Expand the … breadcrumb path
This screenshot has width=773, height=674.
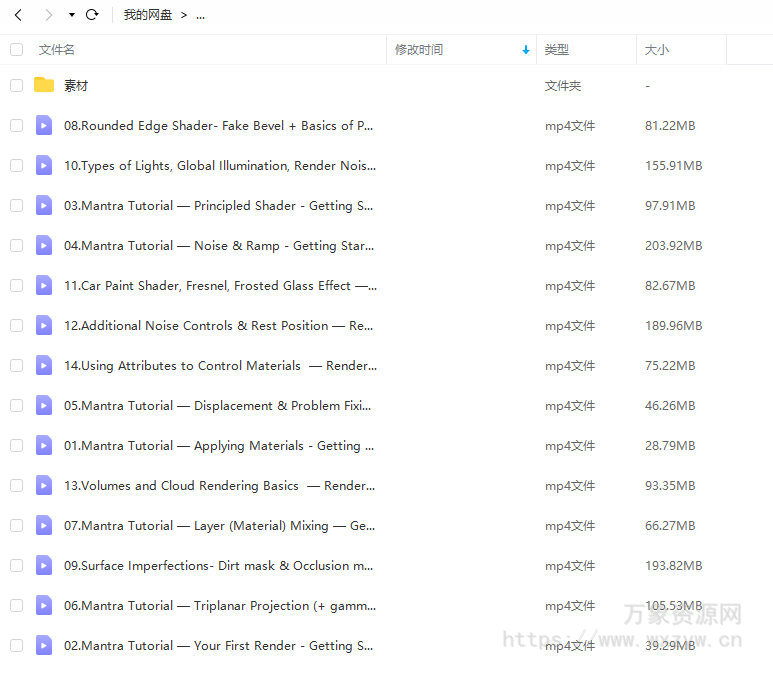tap(200, 16)
